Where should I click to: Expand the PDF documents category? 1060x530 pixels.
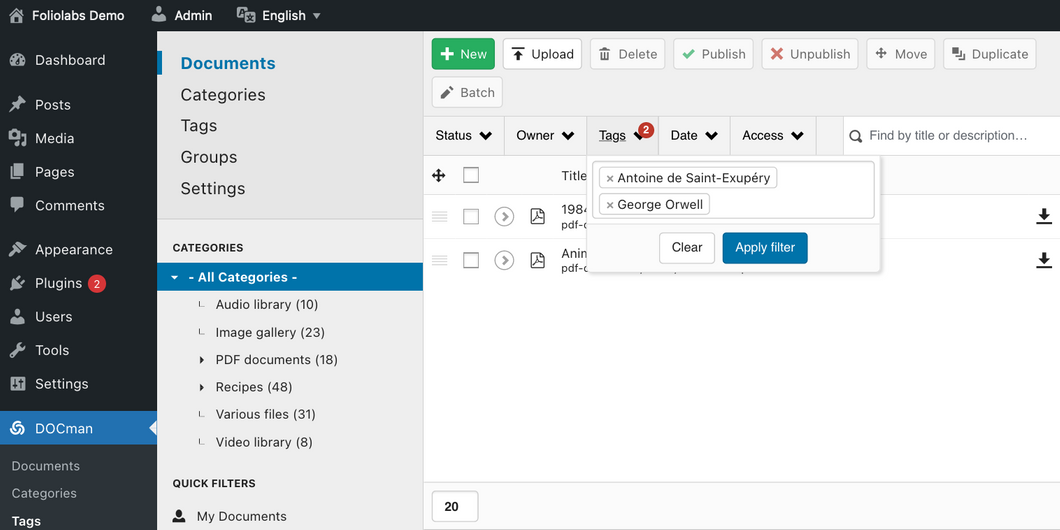tap(201, 360)
